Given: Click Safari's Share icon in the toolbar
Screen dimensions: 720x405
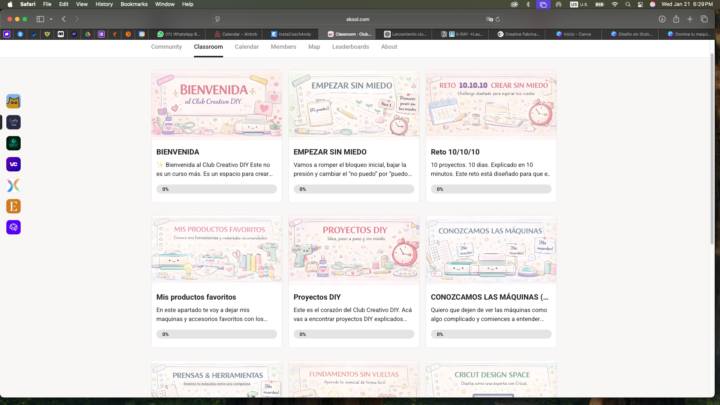Looking at the screenshot, I should coord(676,19).
